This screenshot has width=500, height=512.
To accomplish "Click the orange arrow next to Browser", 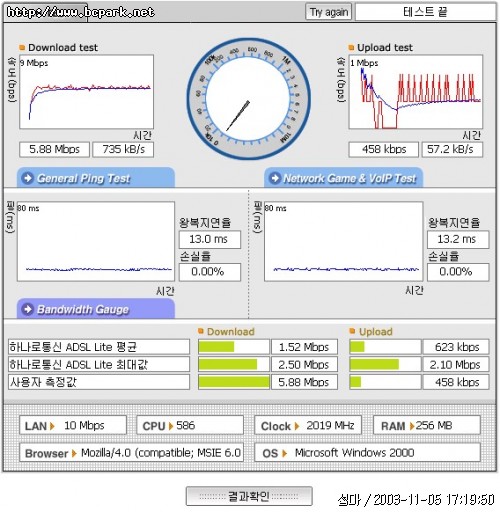I will (x=74, y=453).
